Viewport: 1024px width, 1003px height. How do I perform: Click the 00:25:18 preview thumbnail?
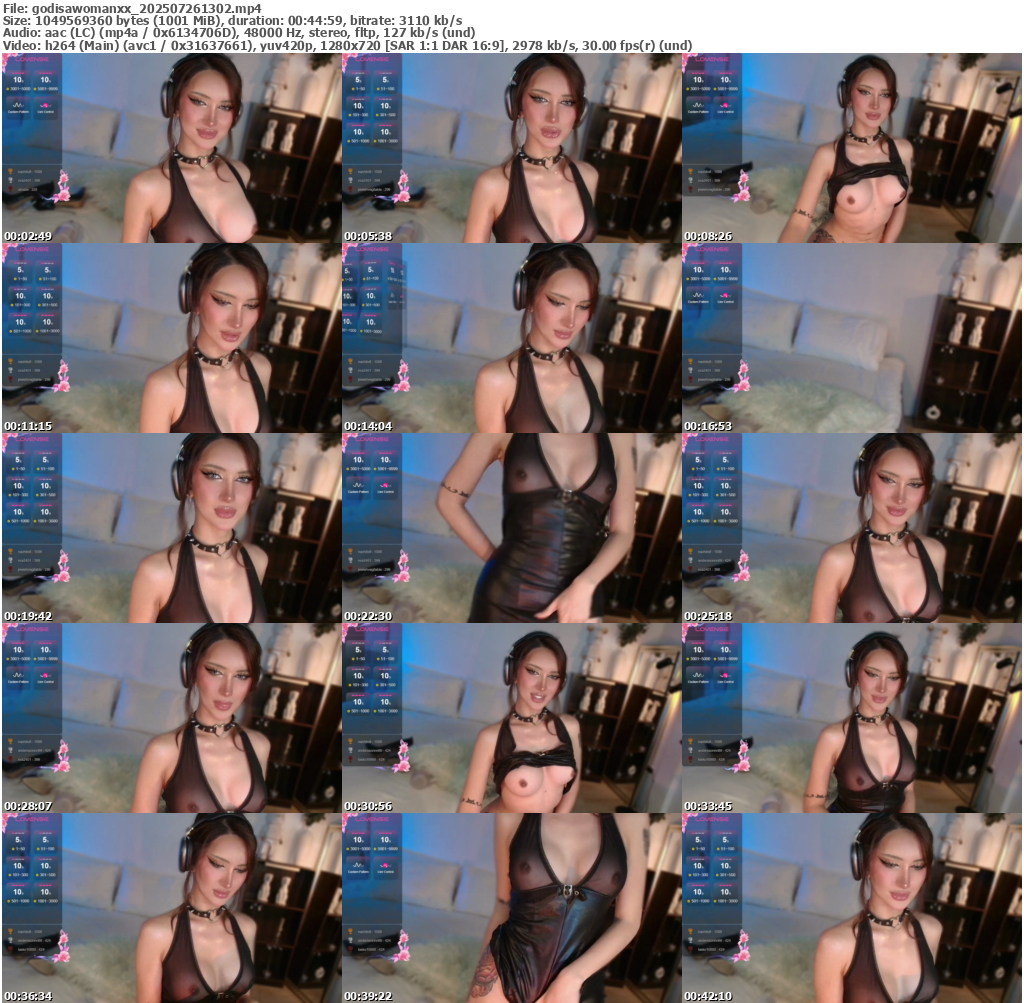coord(851,528)
